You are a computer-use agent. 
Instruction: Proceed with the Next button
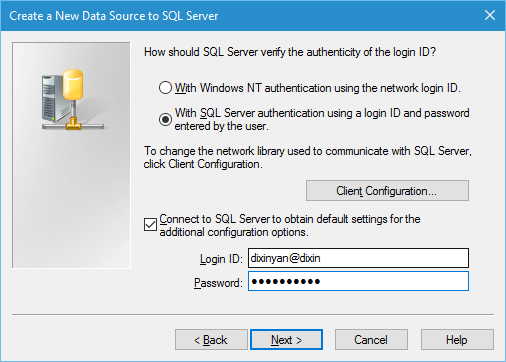click(x=286, y=340)
